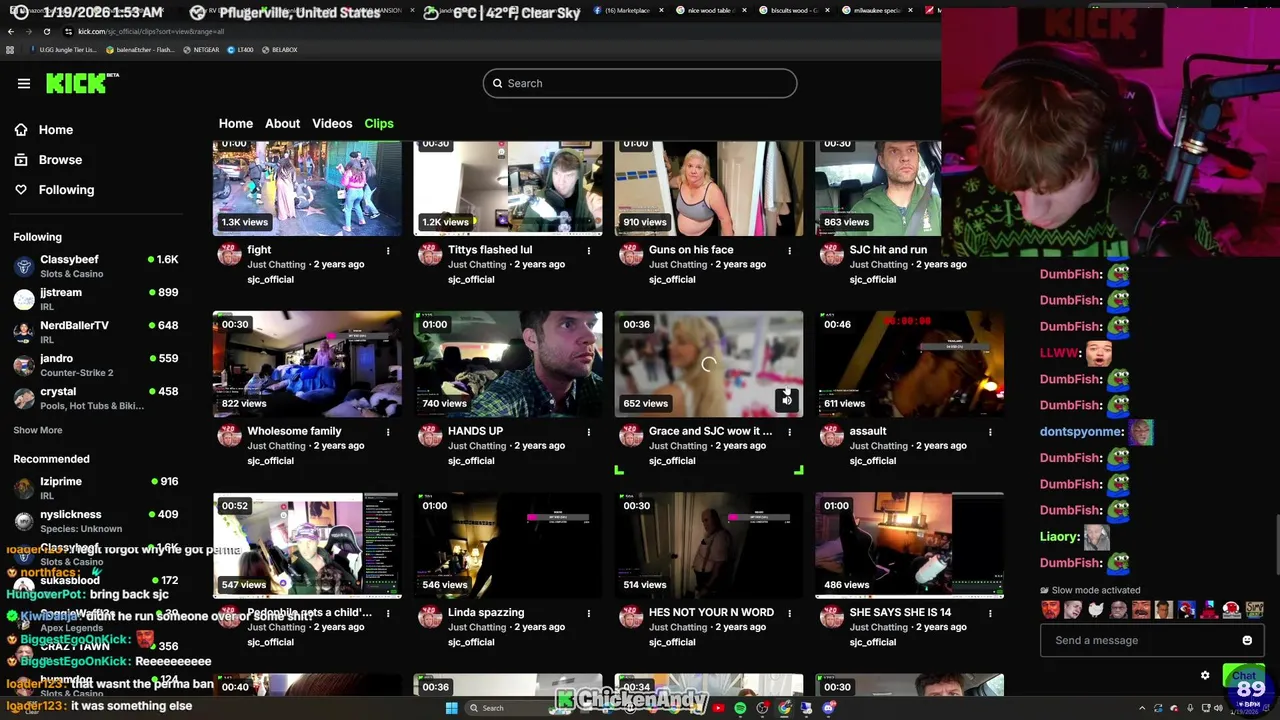Screen dimensions: 1280x720
Task: Click sjc_official avatar beside fight clip
Action: [x=230, y=254]
